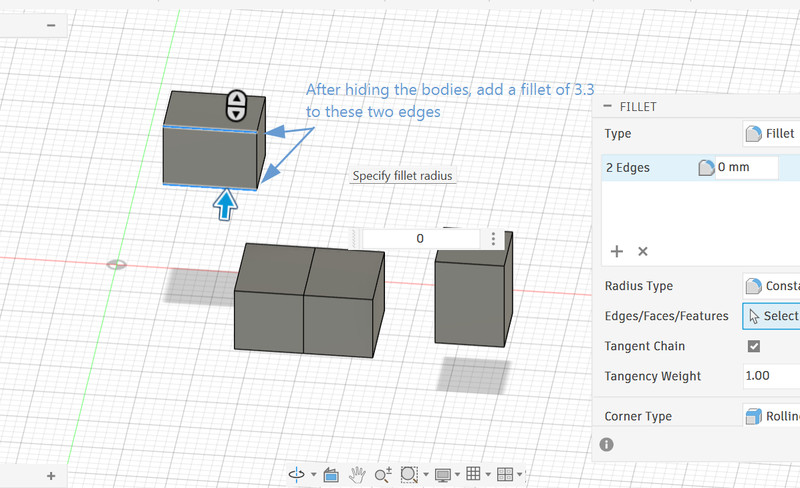
Task: Click the Edges/Faces/Features Select button
Action: (771, 316)
